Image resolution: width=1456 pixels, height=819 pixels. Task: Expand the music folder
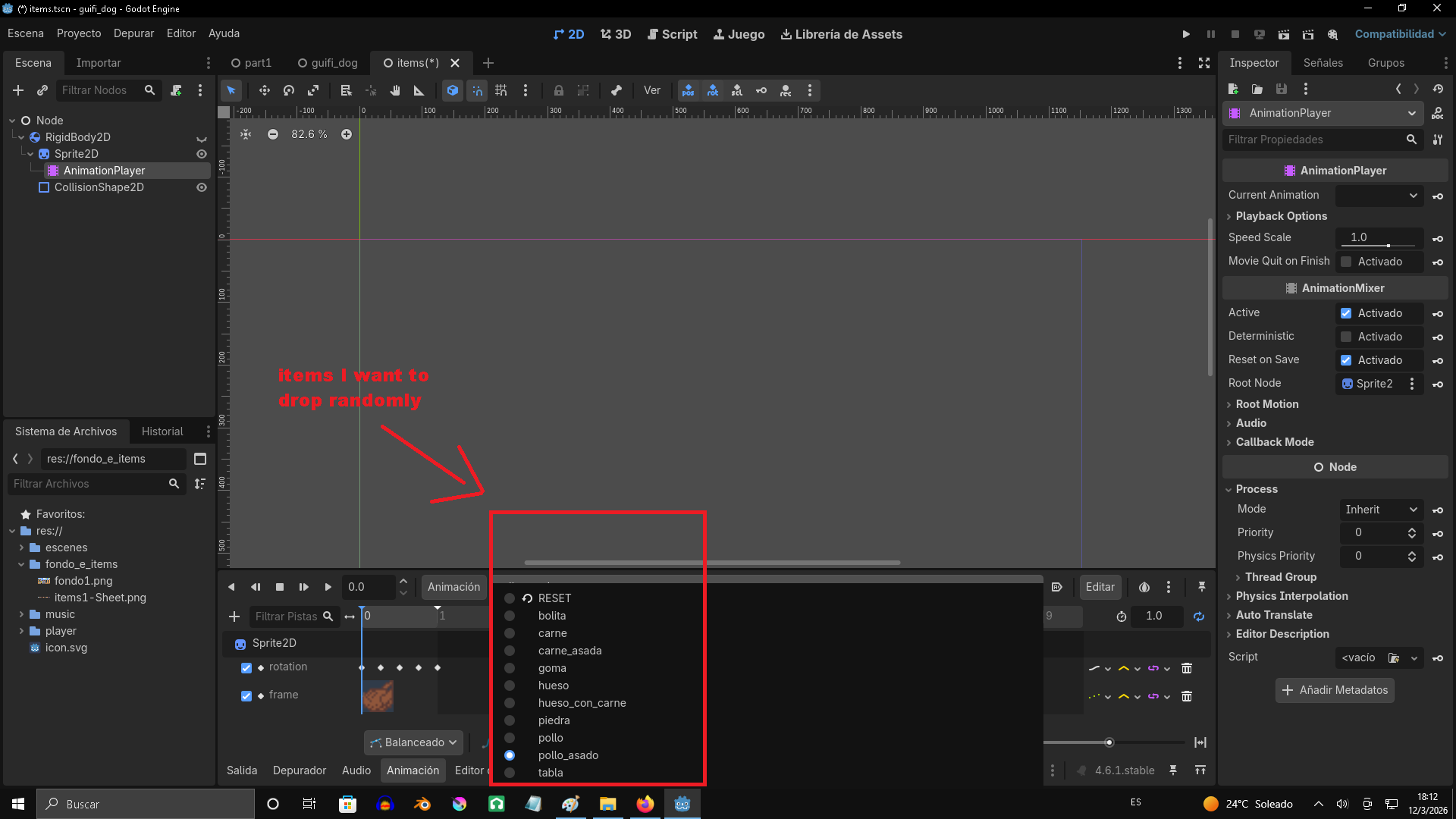[x=21, y=614]
